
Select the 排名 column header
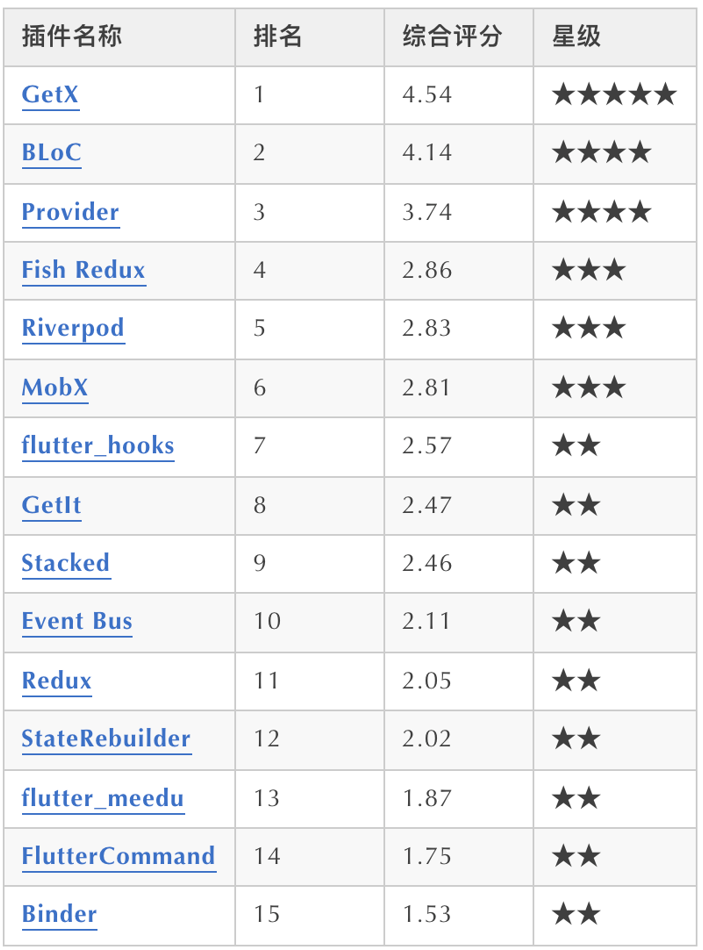(x=278, y=37)
